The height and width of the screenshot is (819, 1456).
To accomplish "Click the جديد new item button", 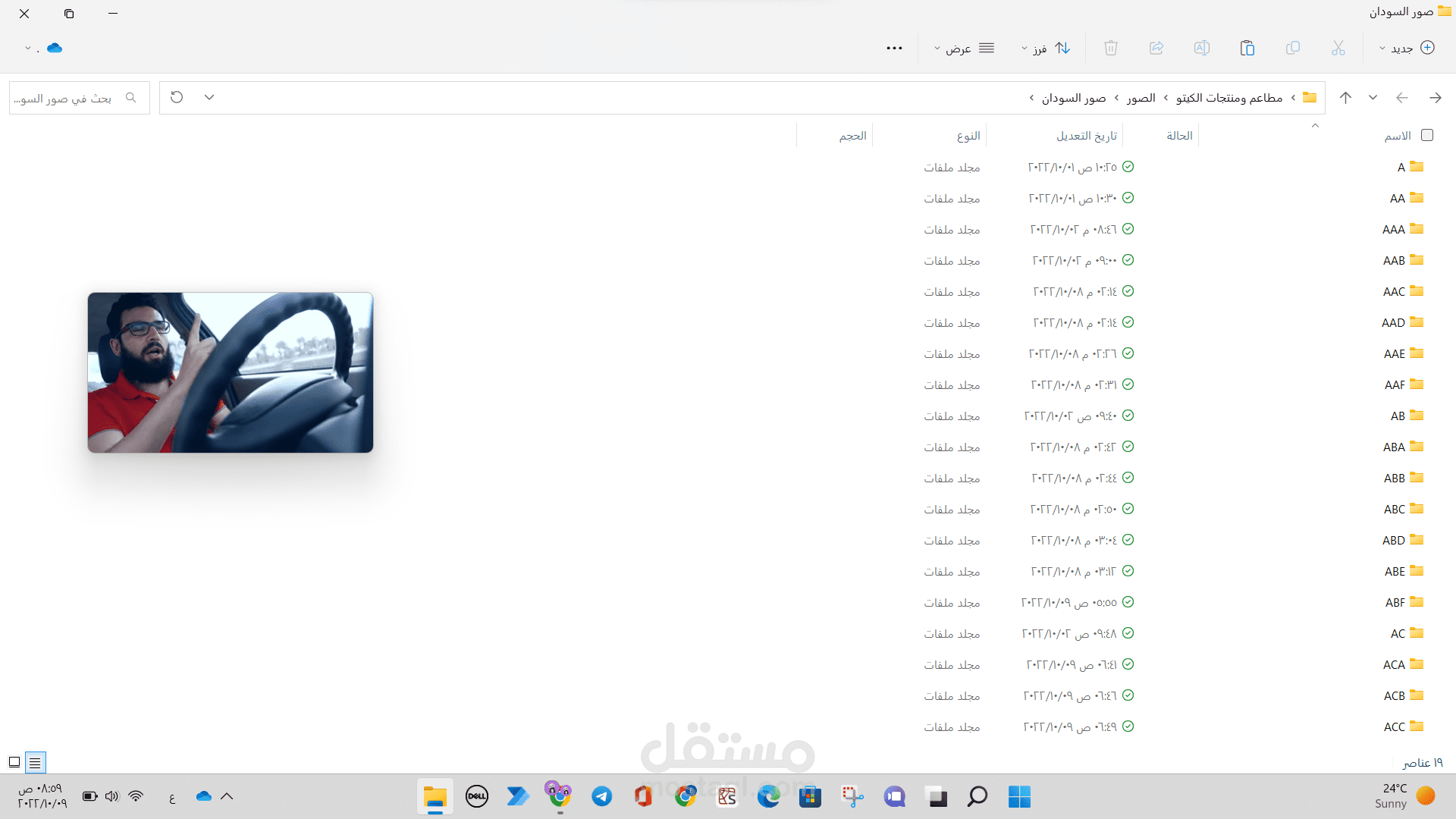I will tap(1407, 48).
